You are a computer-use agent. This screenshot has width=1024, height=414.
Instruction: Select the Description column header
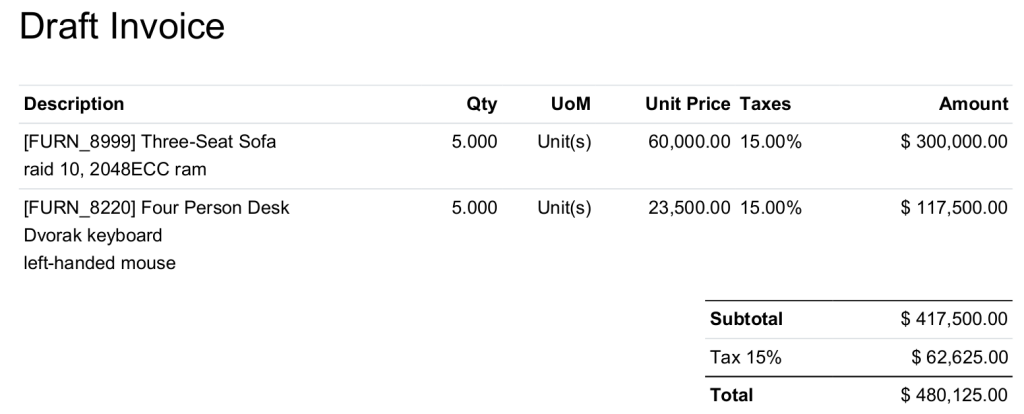coord(74,104)
